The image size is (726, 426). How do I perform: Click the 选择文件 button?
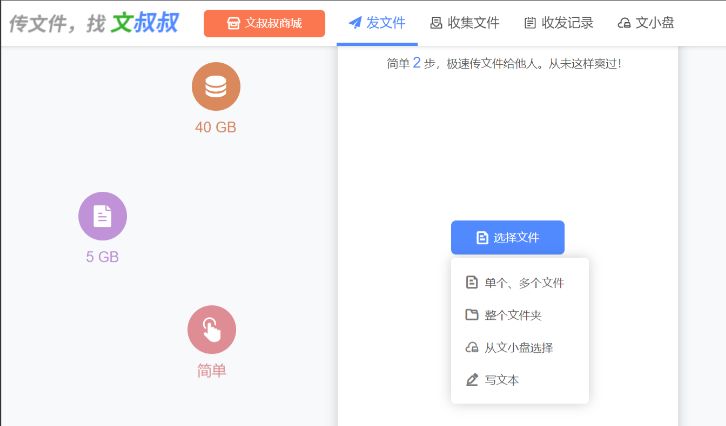(x=507, y=238)
